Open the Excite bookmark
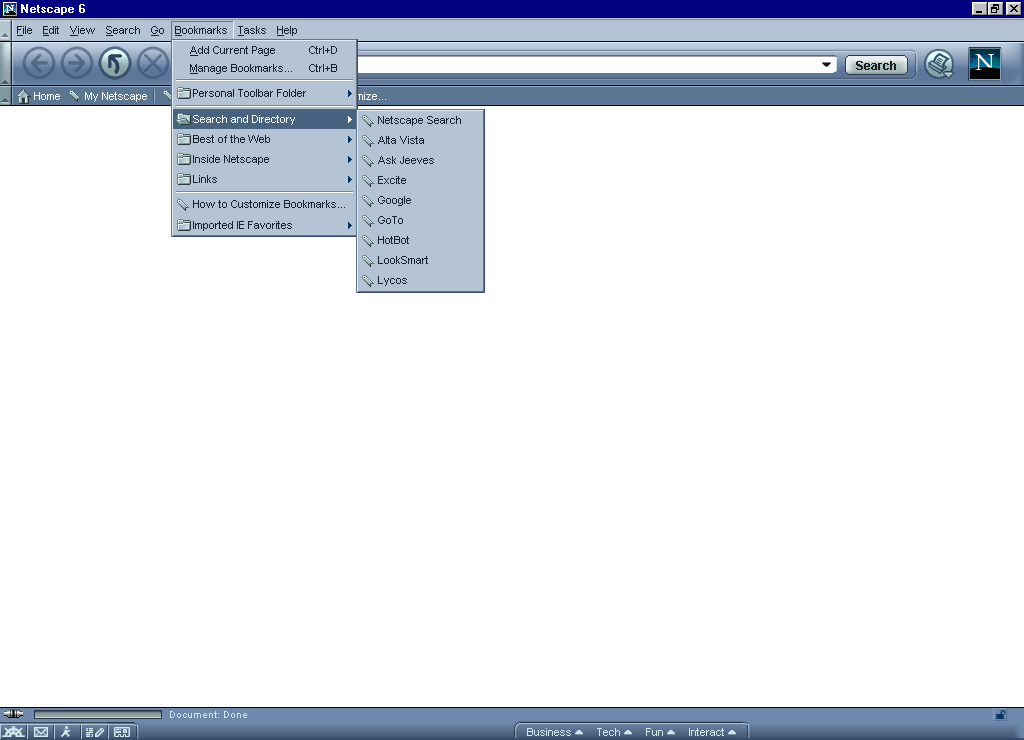Screen dimensions: 1024x740 click(421, 180)
